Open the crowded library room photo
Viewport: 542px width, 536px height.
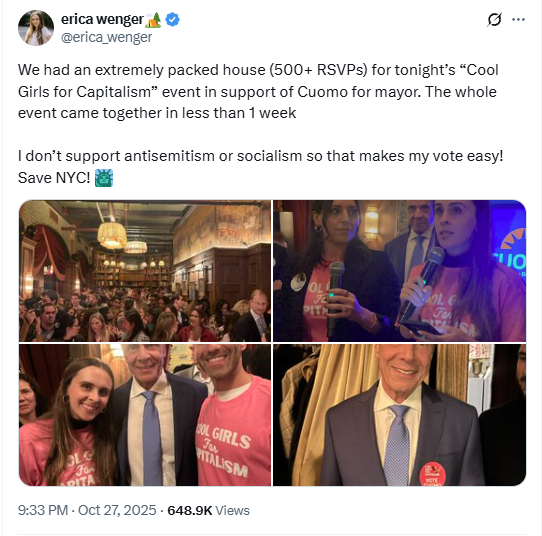point(145,271)
